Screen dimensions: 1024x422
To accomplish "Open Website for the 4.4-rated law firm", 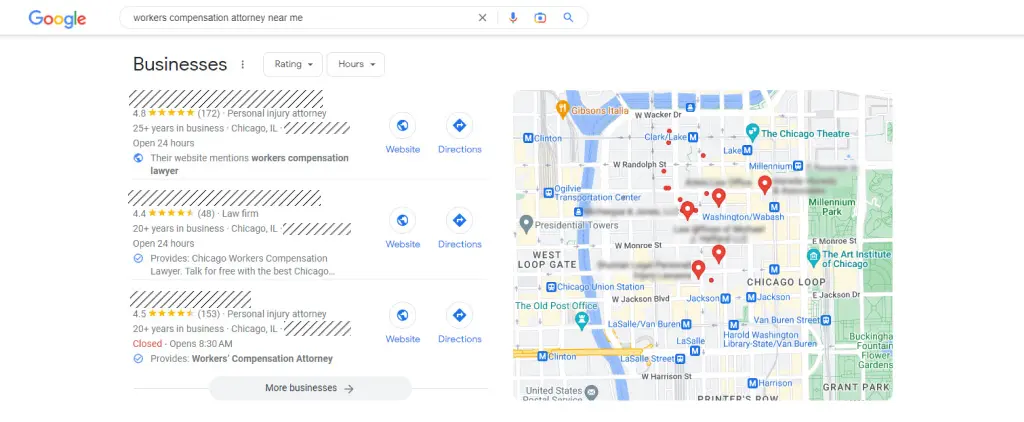I will coord(402,229).
